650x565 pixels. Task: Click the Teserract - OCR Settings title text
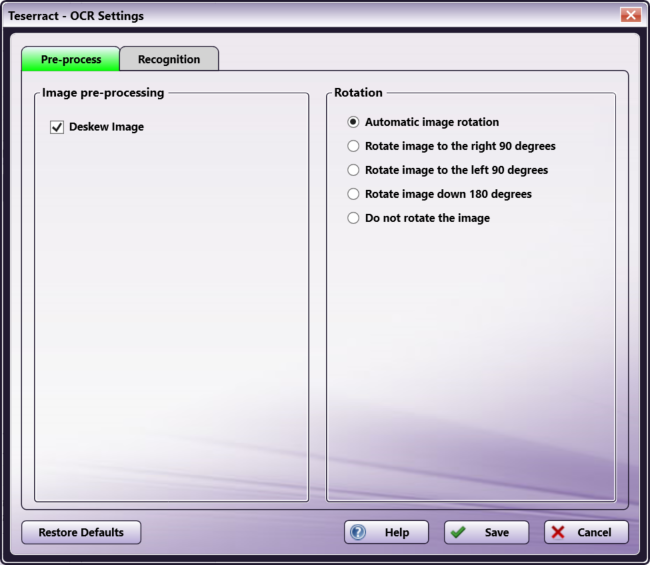click(76, 16)
